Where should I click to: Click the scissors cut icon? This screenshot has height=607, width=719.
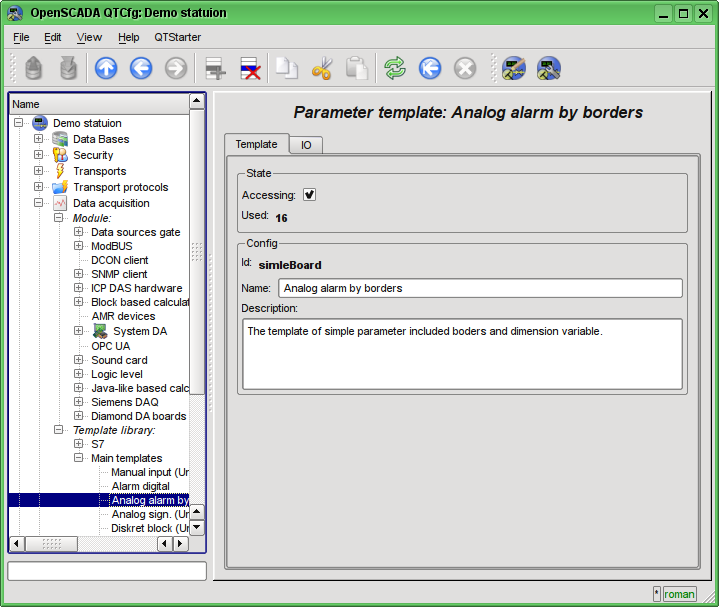(321, 68)
